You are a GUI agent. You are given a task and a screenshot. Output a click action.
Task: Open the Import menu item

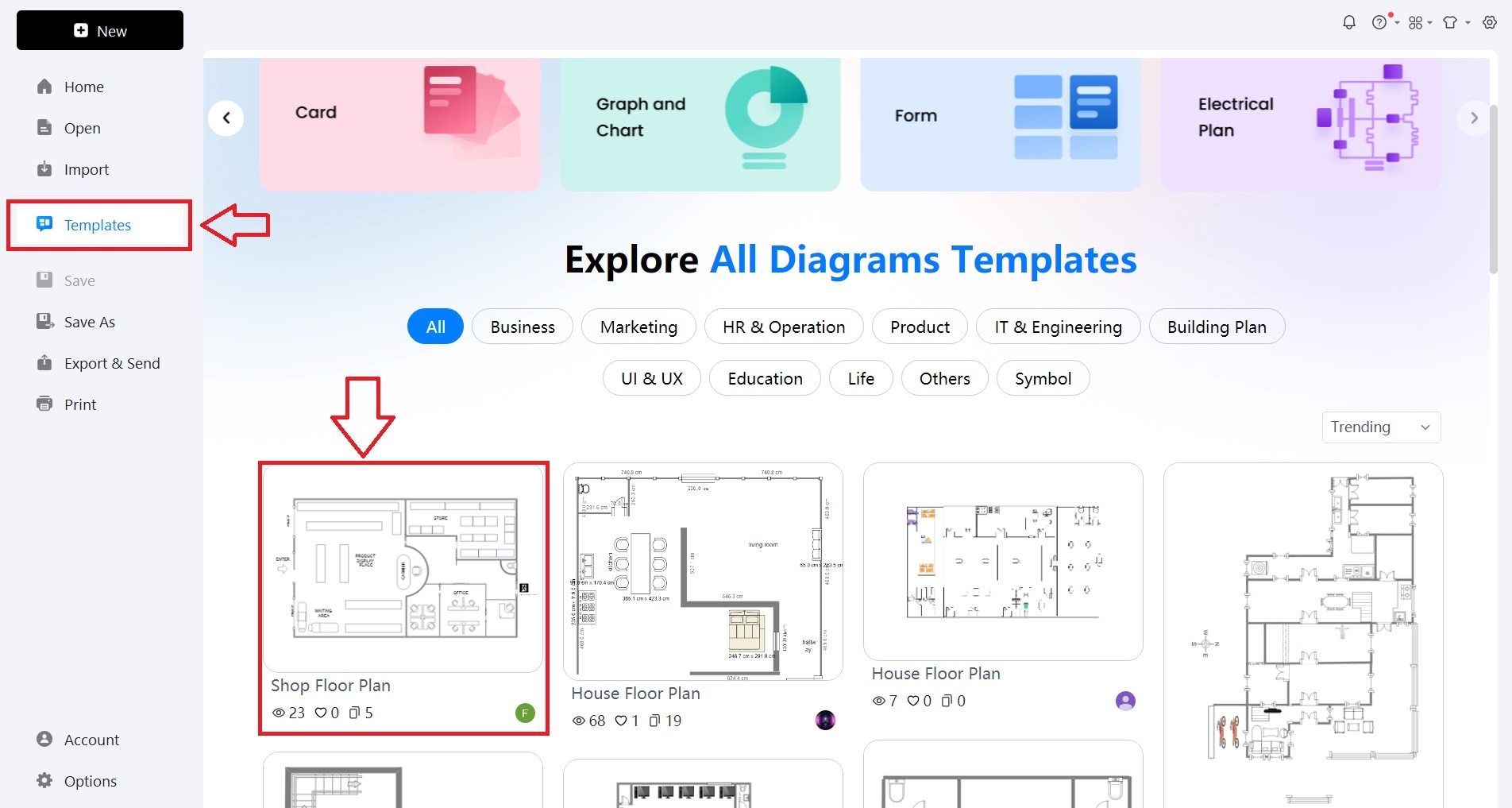pos(99,169)
